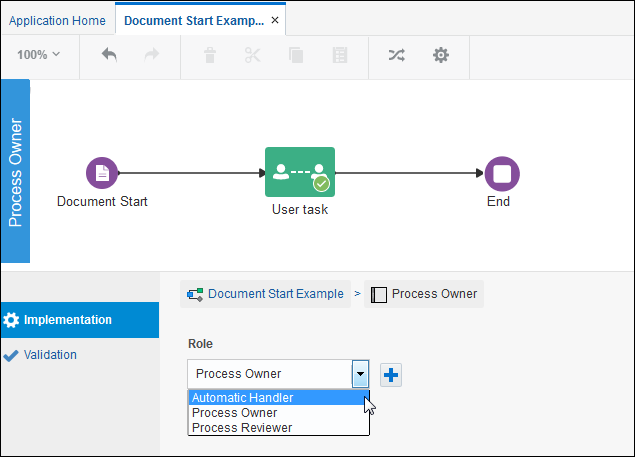This screenshot has width=635, height=457.
Task: Switch to the Application Home tab
Action: tap(57, 21)
